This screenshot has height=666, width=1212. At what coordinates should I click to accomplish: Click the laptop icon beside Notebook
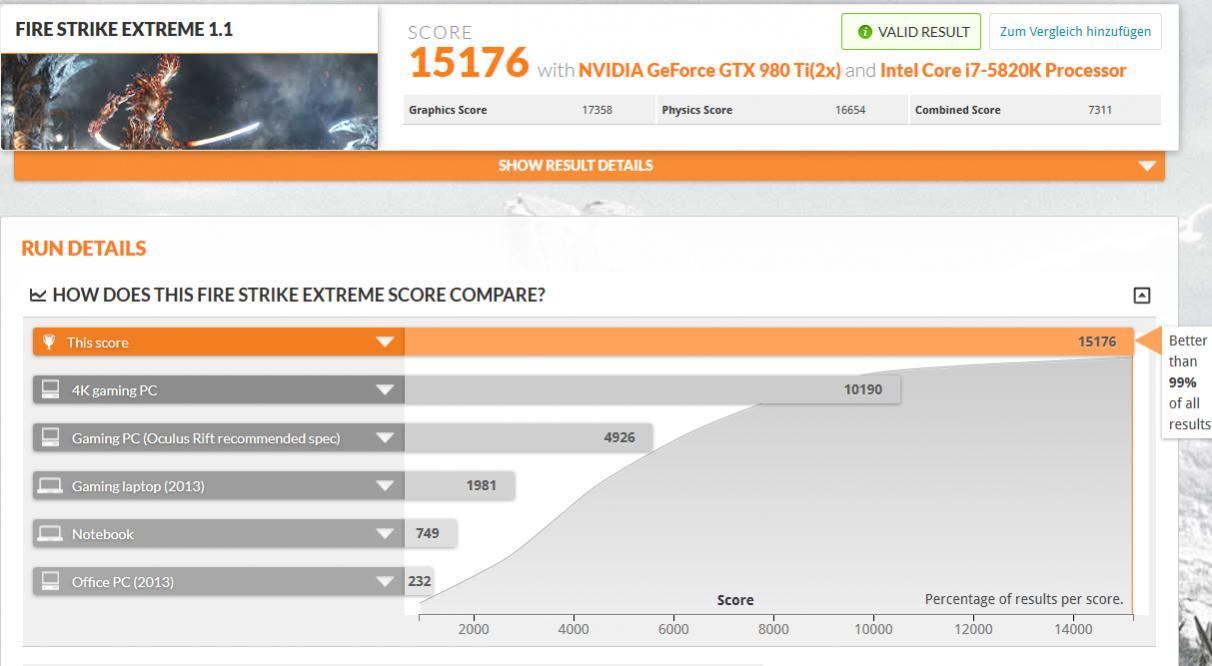[x=50, y=534]
